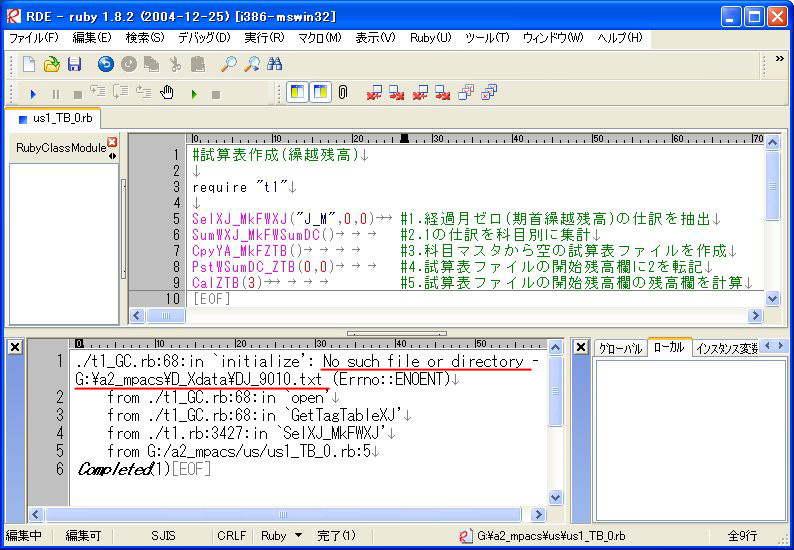Click the variable tabs right arrow
The image size is (794, 550).
(780, 345)
